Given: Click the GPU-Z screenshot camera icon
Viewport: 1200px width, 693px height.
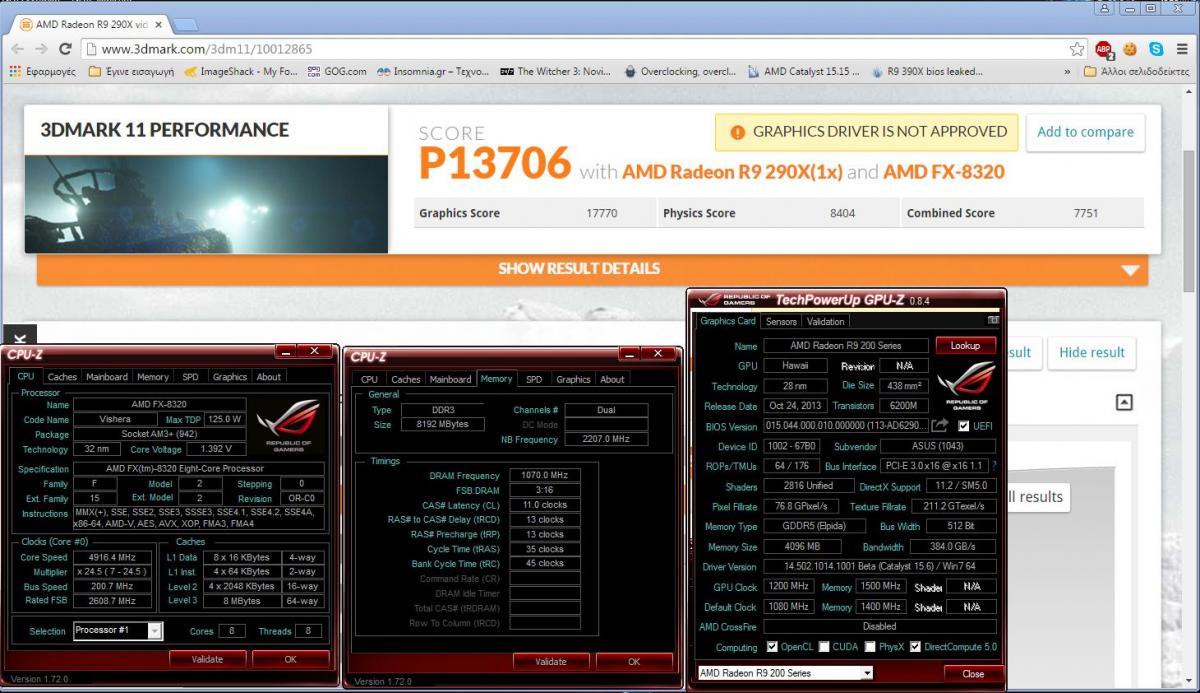Looking at the screenshot, I should click(x=993, y=321).
